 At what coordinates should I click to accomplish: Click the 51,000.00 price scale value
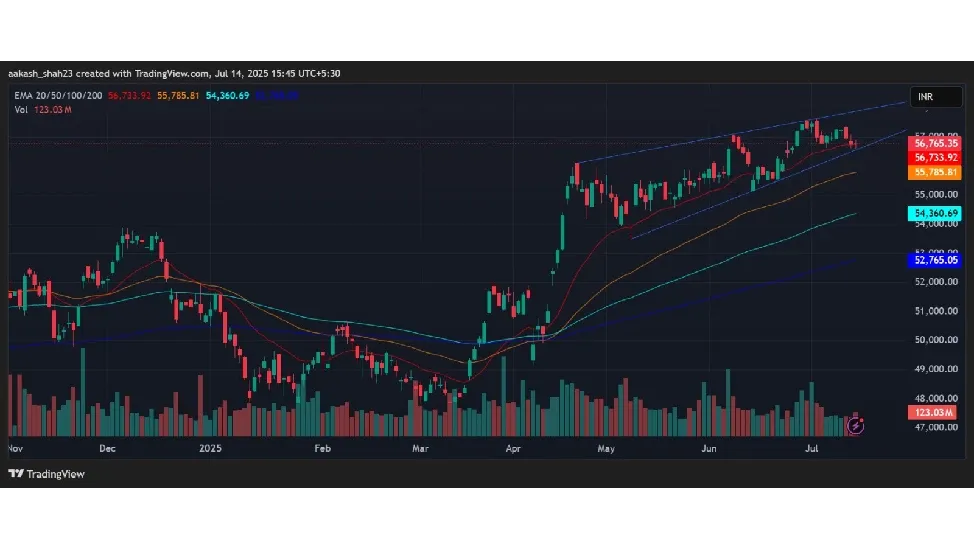[x=936, y=311]
